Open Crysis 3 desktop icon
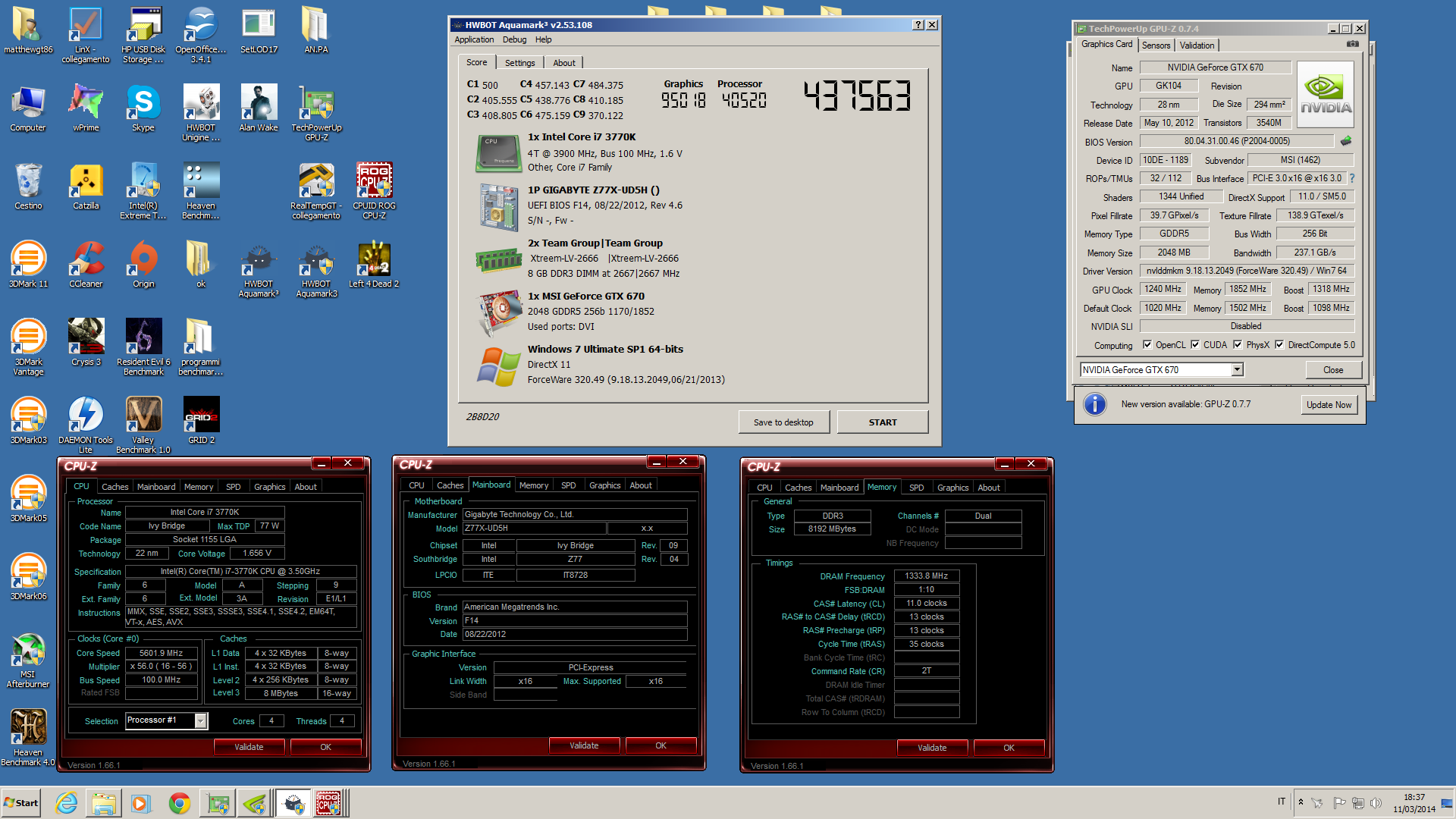The height and width of the screenshot is (819, 1456). click(86, 343)
